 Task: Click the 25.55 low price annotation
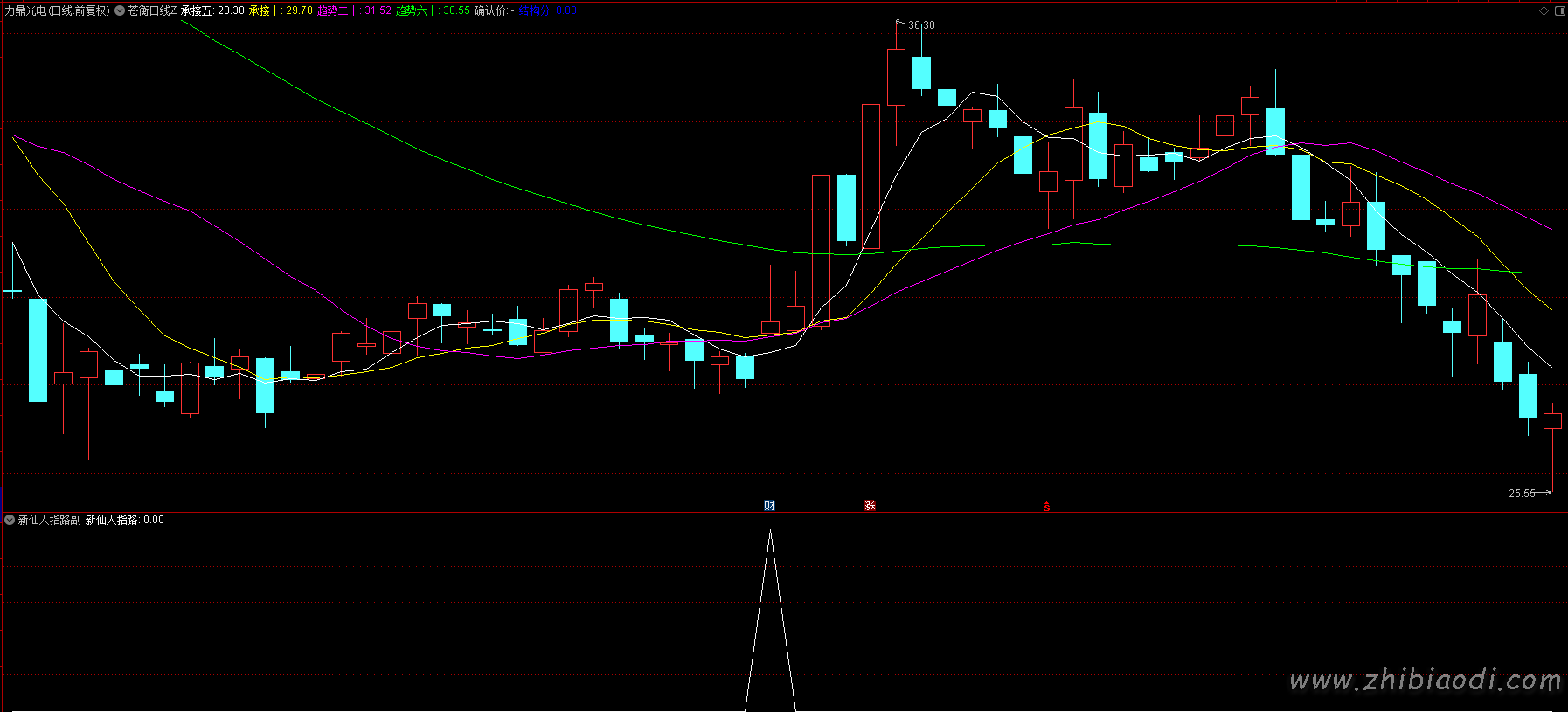1522,494
